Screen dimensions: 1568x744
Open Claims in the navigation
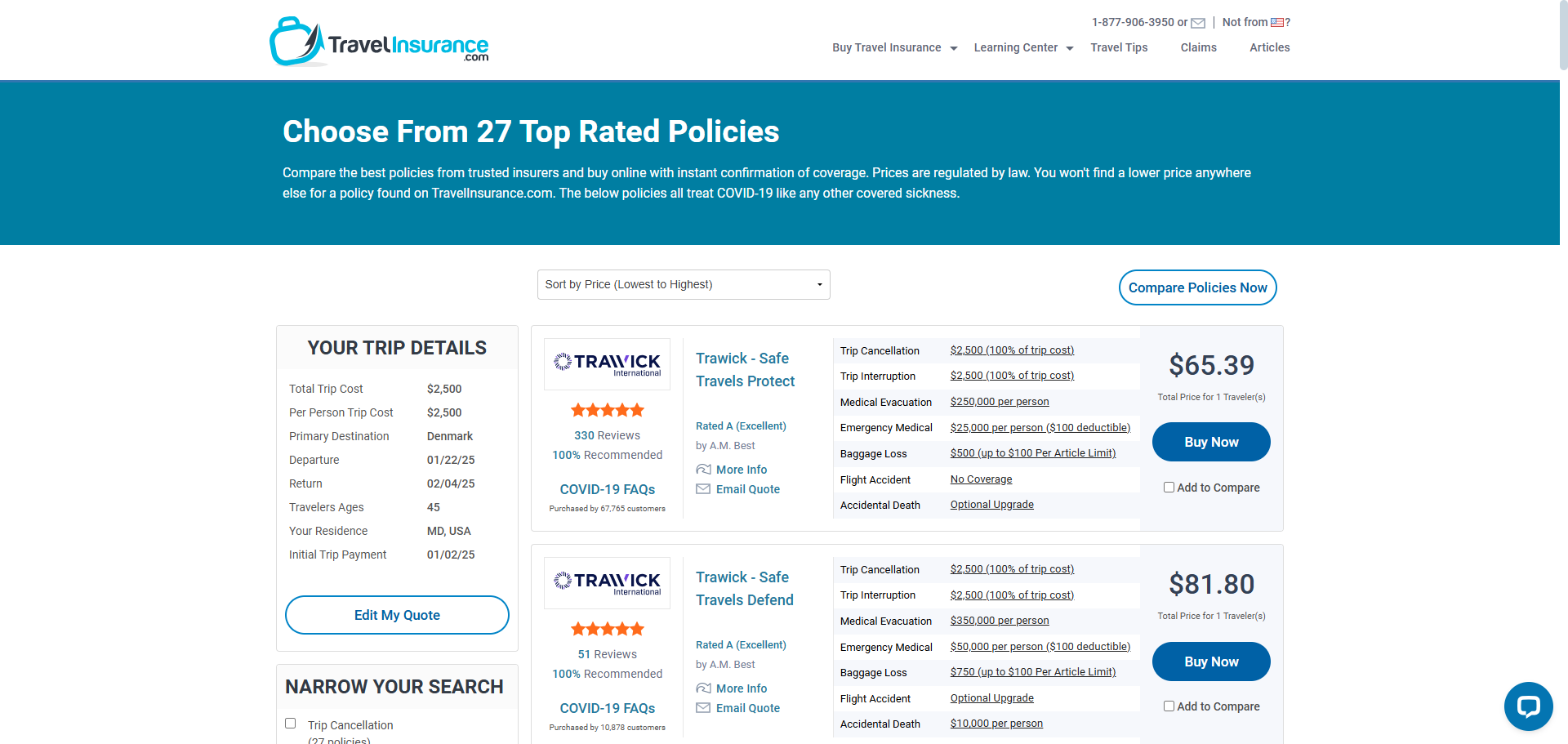point(1198,47)
